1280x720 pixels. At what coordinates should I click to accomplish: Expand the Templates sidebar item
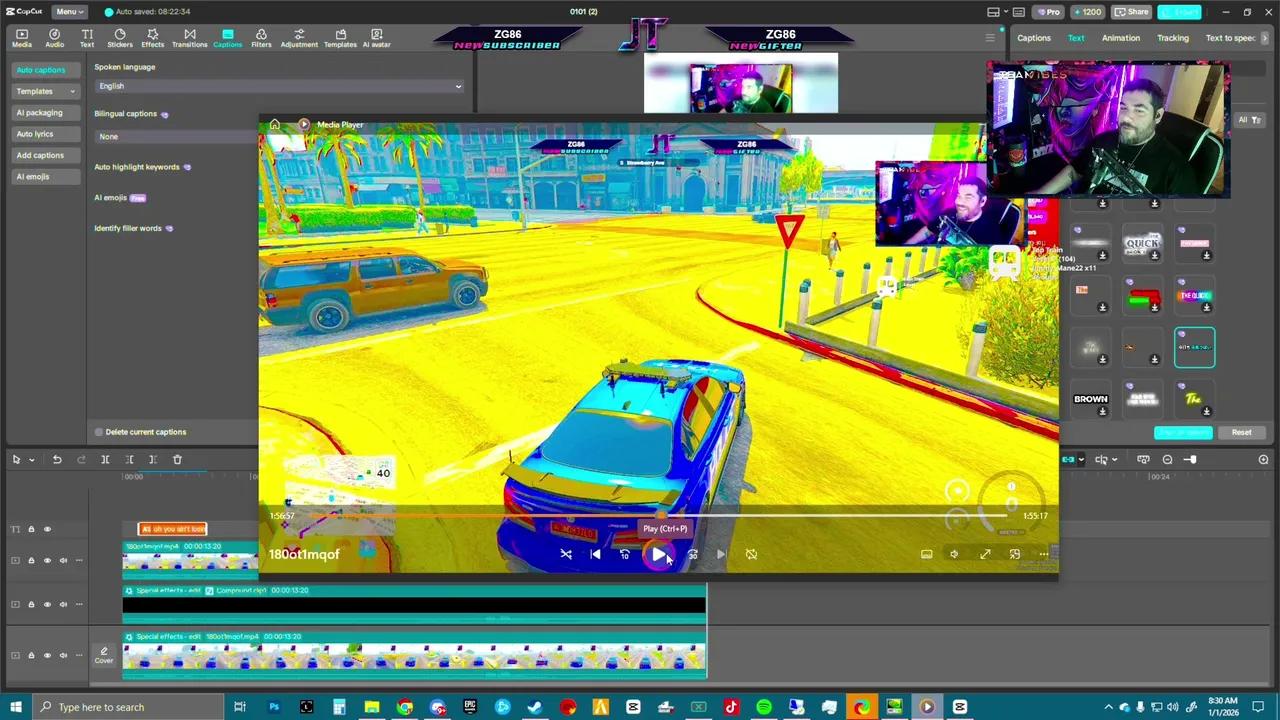tap(45, 91)
